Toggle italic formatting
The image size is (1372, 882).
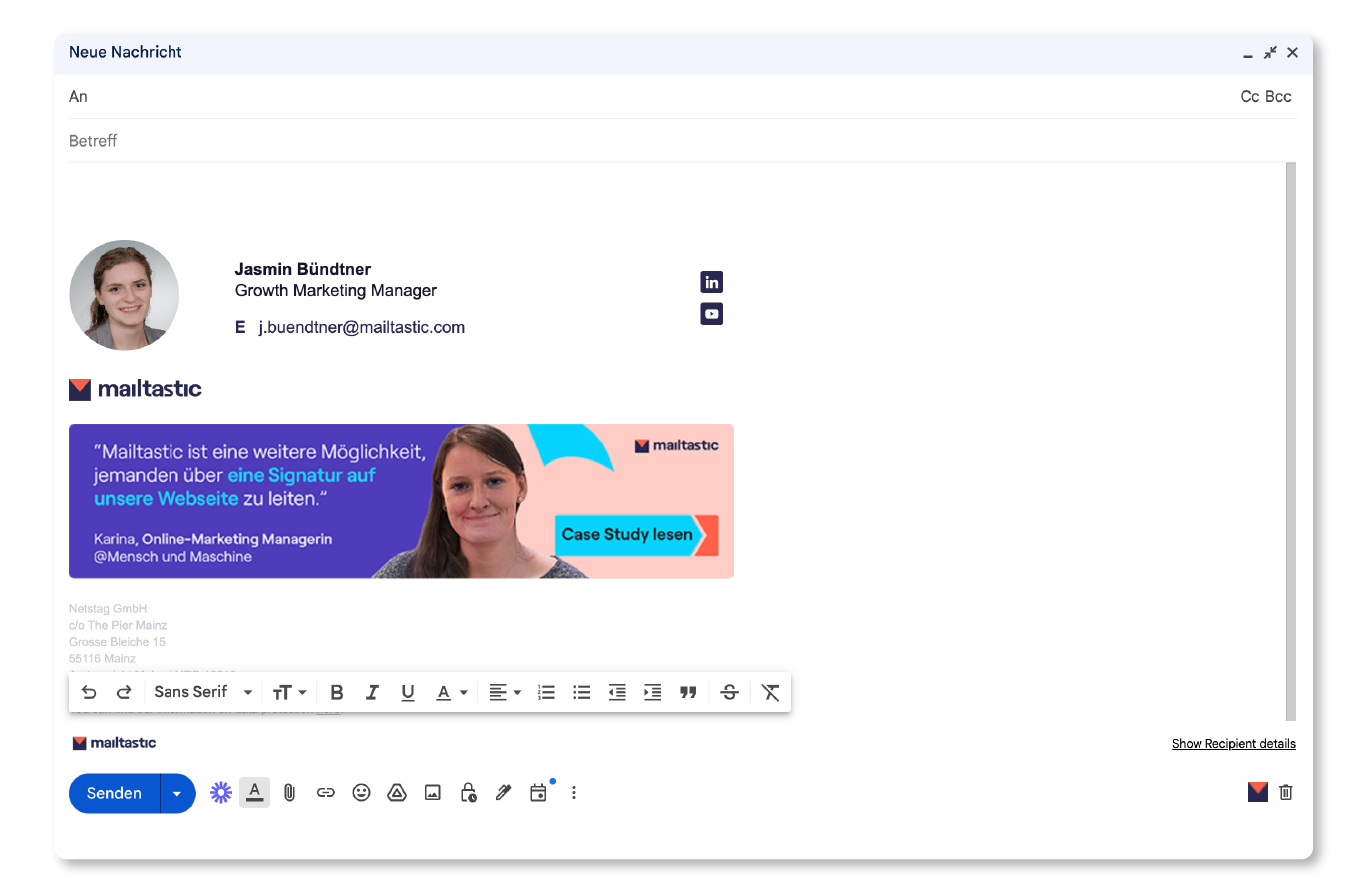tap(372, 692)
